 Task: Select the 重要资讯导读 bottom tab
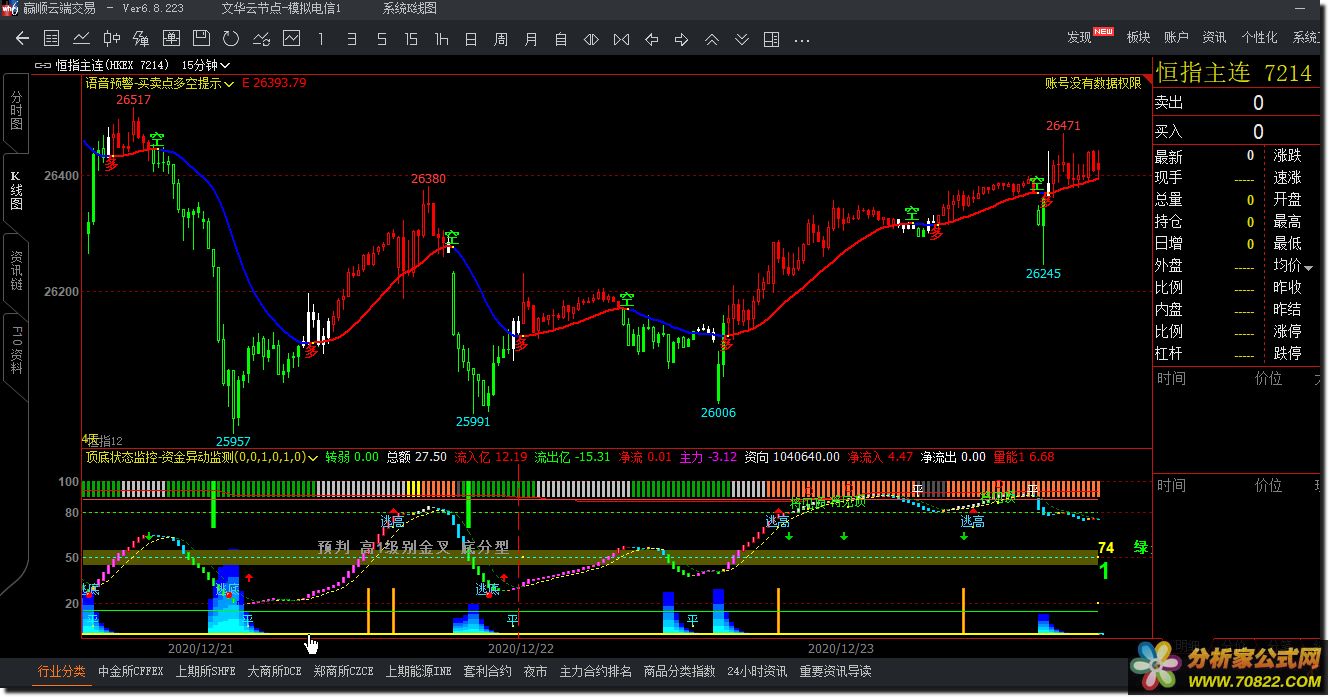[835, 671]
